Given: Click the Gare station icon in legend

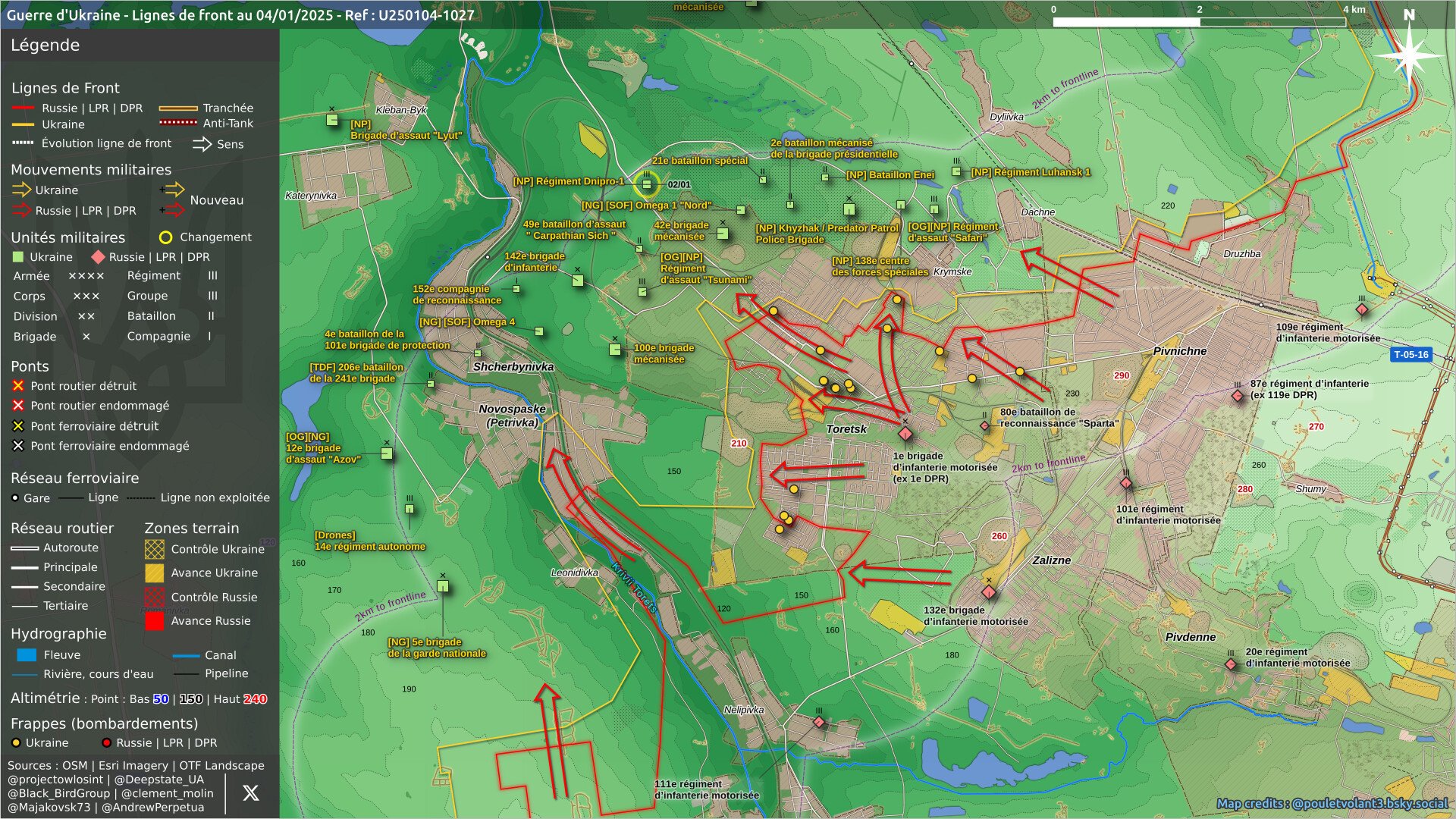Looking at the screenshot, I should [15, 498].
